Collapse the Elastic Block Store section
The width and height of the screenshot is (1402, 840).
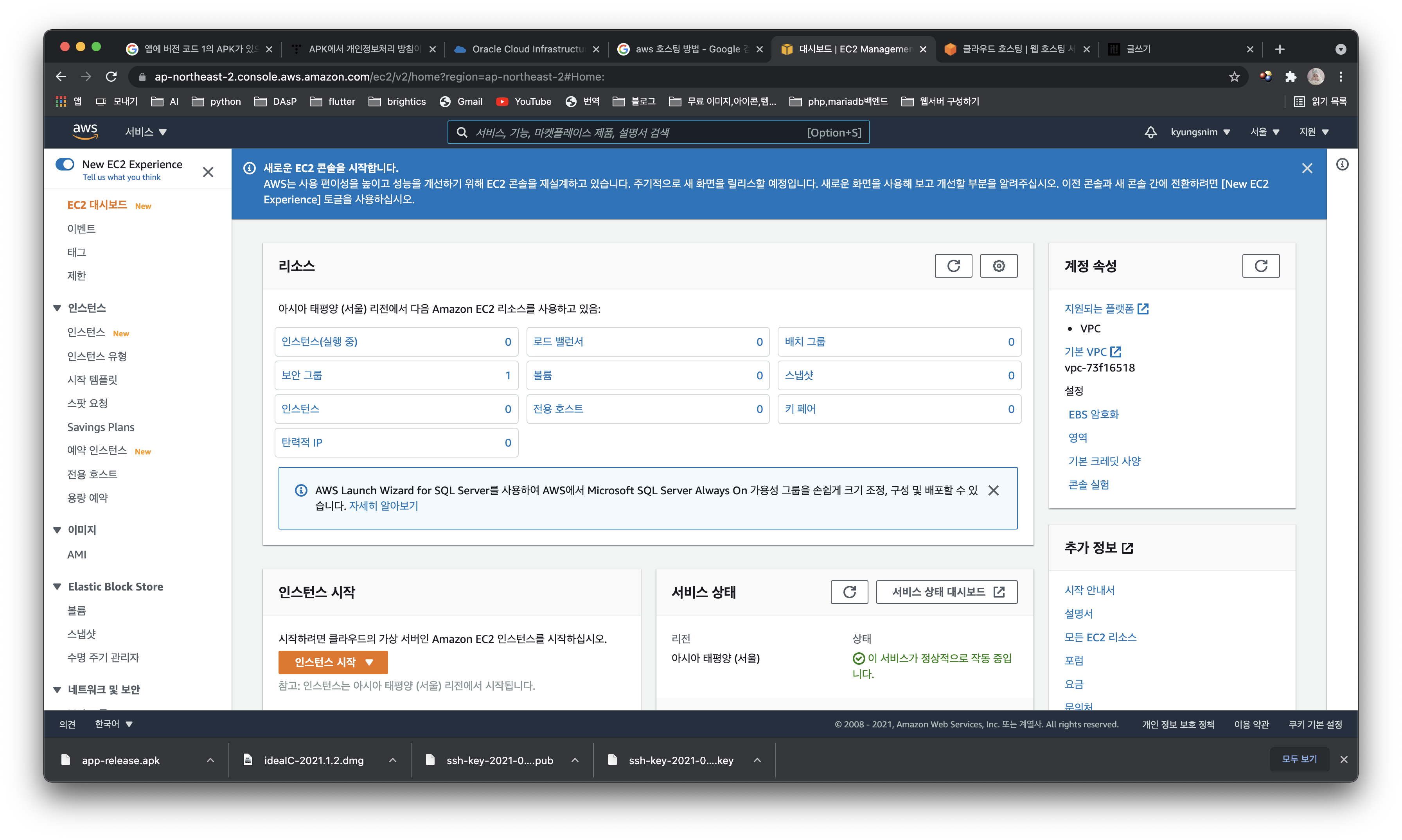click(x=57, y=587)
